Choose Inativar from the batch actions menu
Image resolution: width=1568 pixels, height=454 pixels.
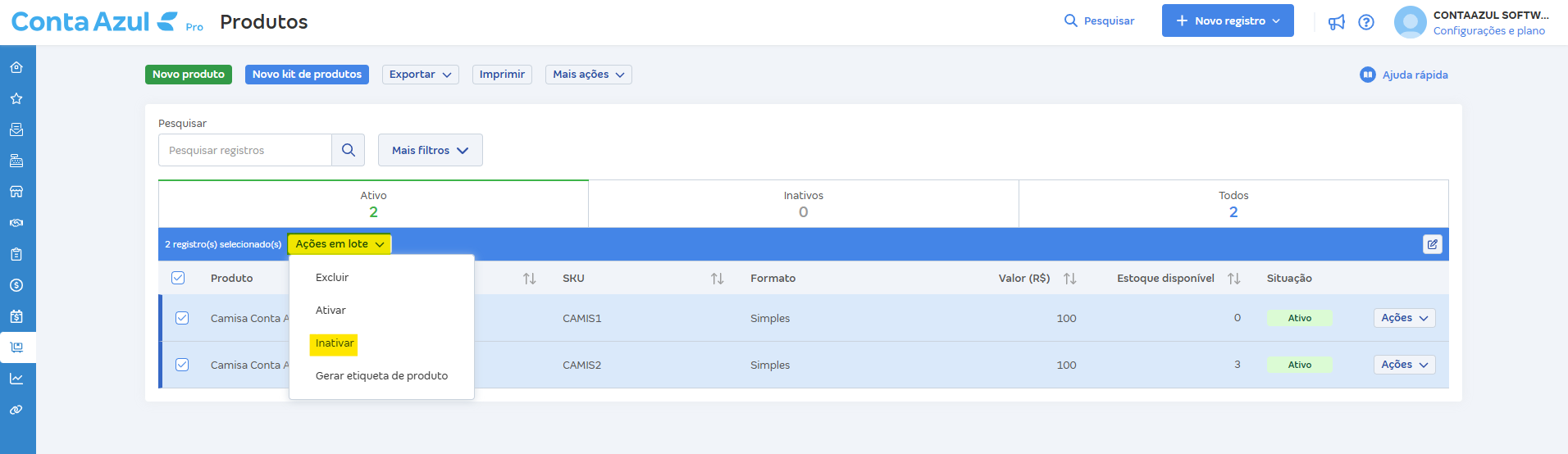pos(335,343)
